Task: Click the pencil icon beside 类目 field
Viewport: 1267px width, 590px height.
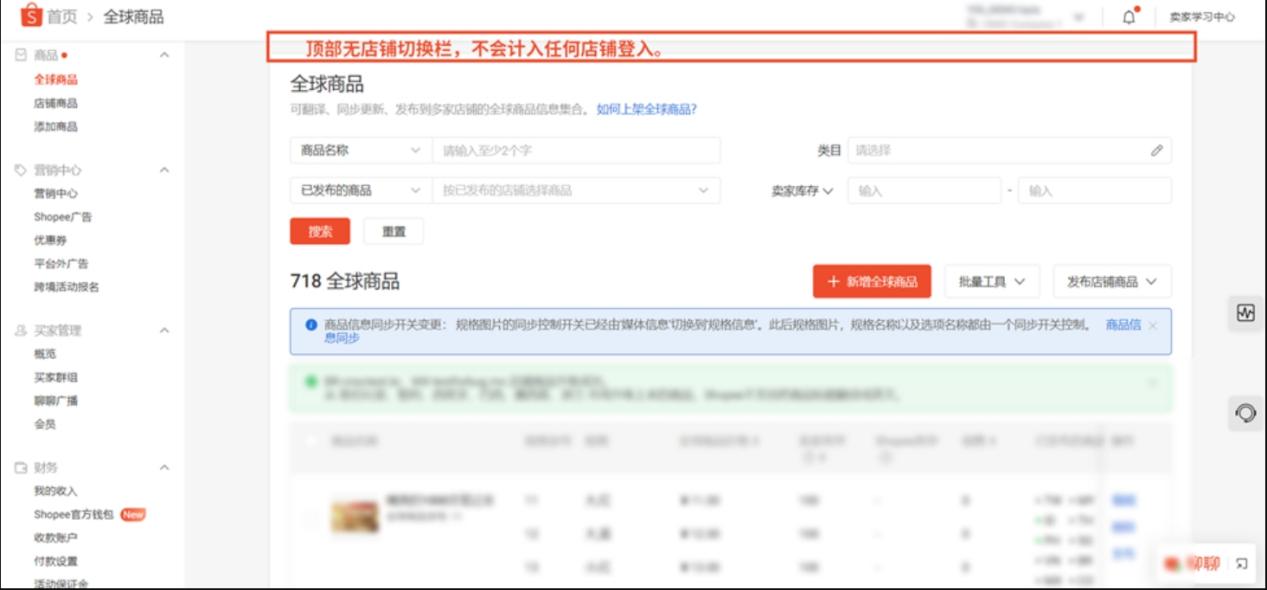Action: [x=1157, y=150]
